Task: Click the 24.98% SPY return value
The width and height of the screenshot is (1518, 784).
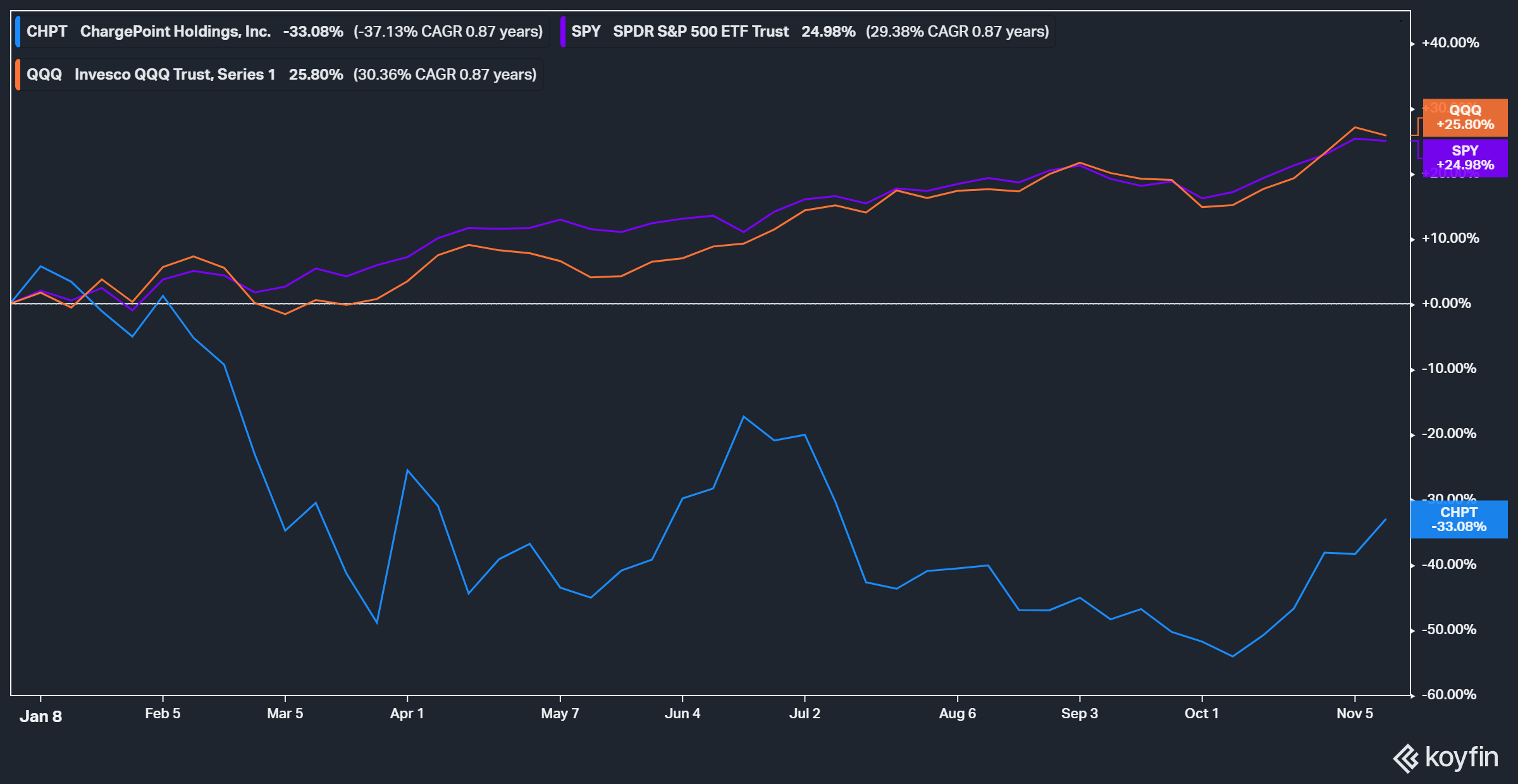Action: click(829, 32)
